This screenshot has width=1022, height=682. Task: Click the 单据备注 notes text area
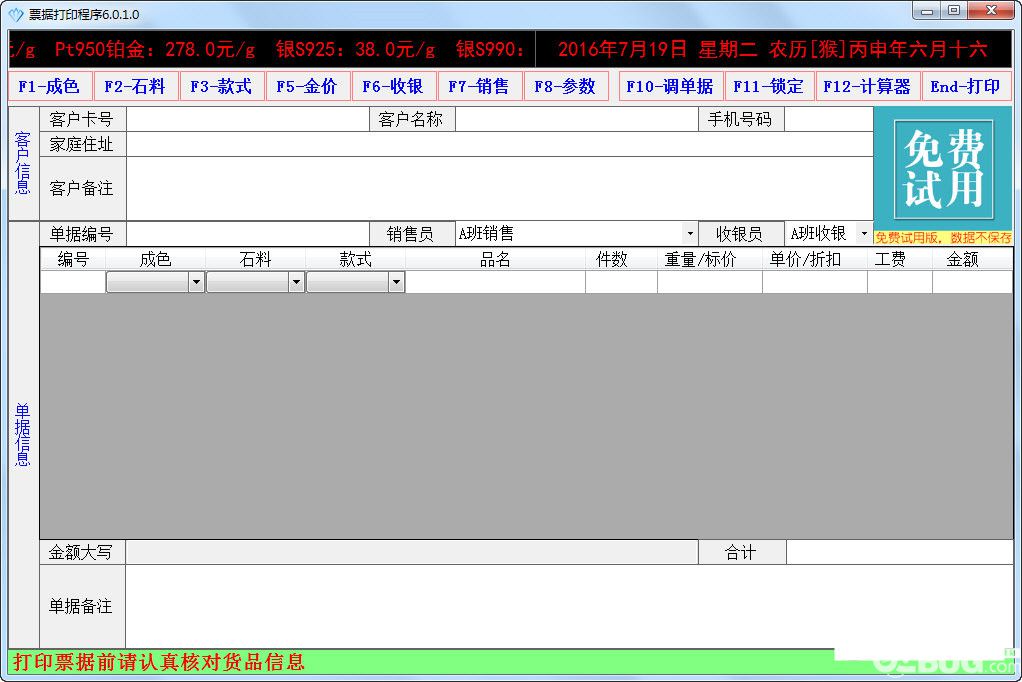[569, 606]
